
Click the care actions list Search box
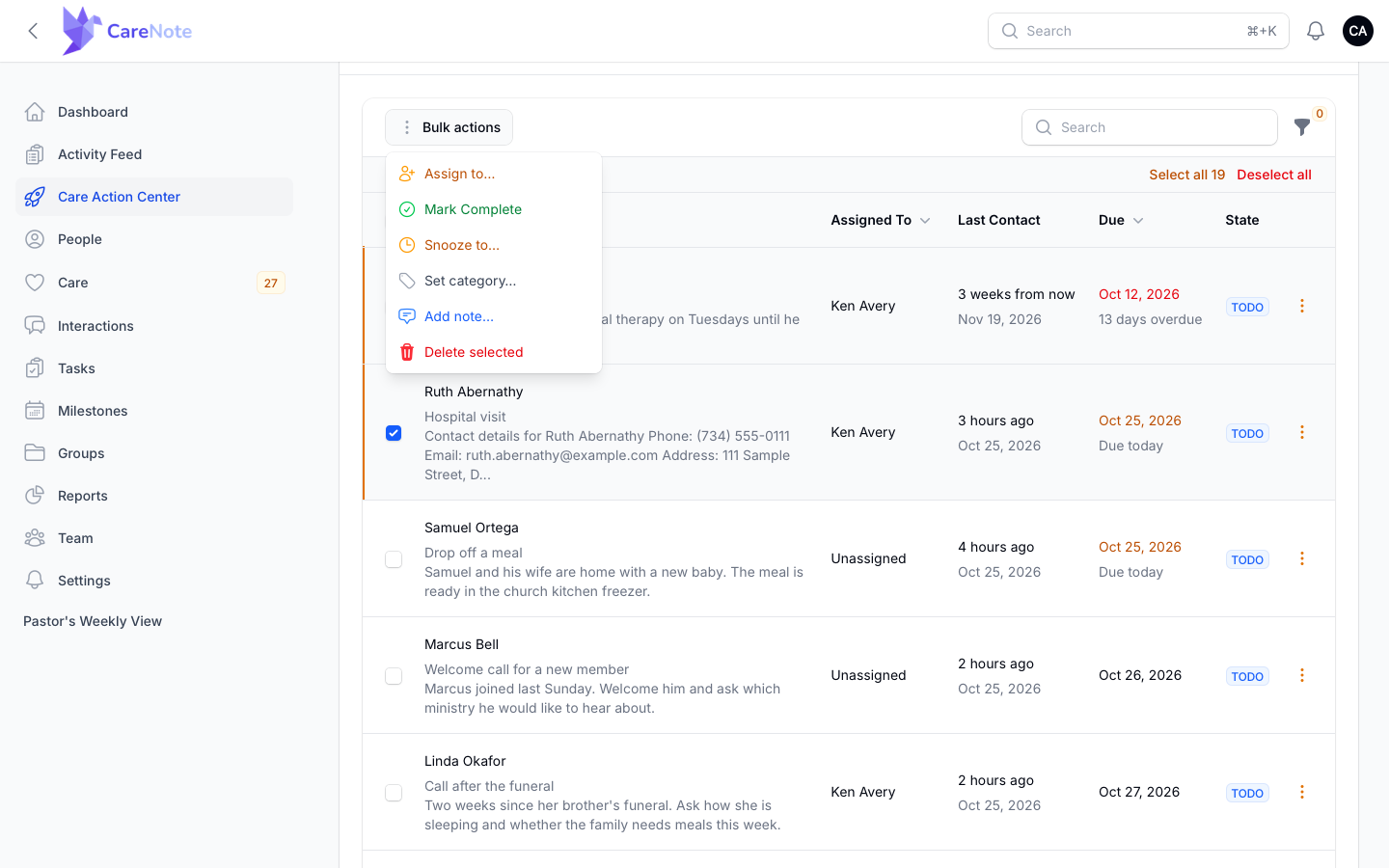coord(1150,127)
